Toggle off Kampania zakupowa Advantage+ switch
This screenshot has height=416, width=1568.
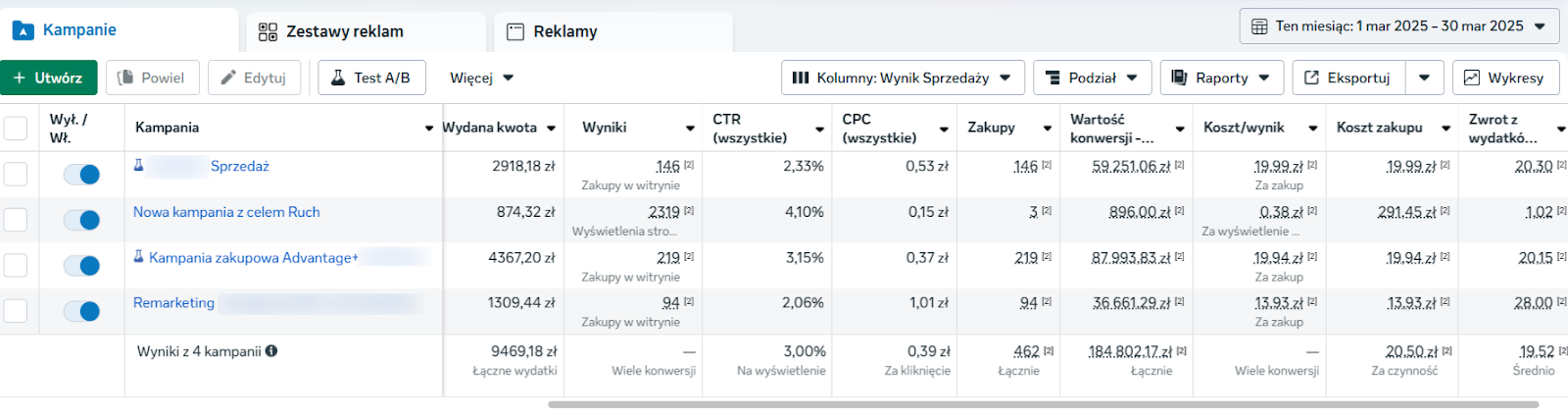(82, 266)
